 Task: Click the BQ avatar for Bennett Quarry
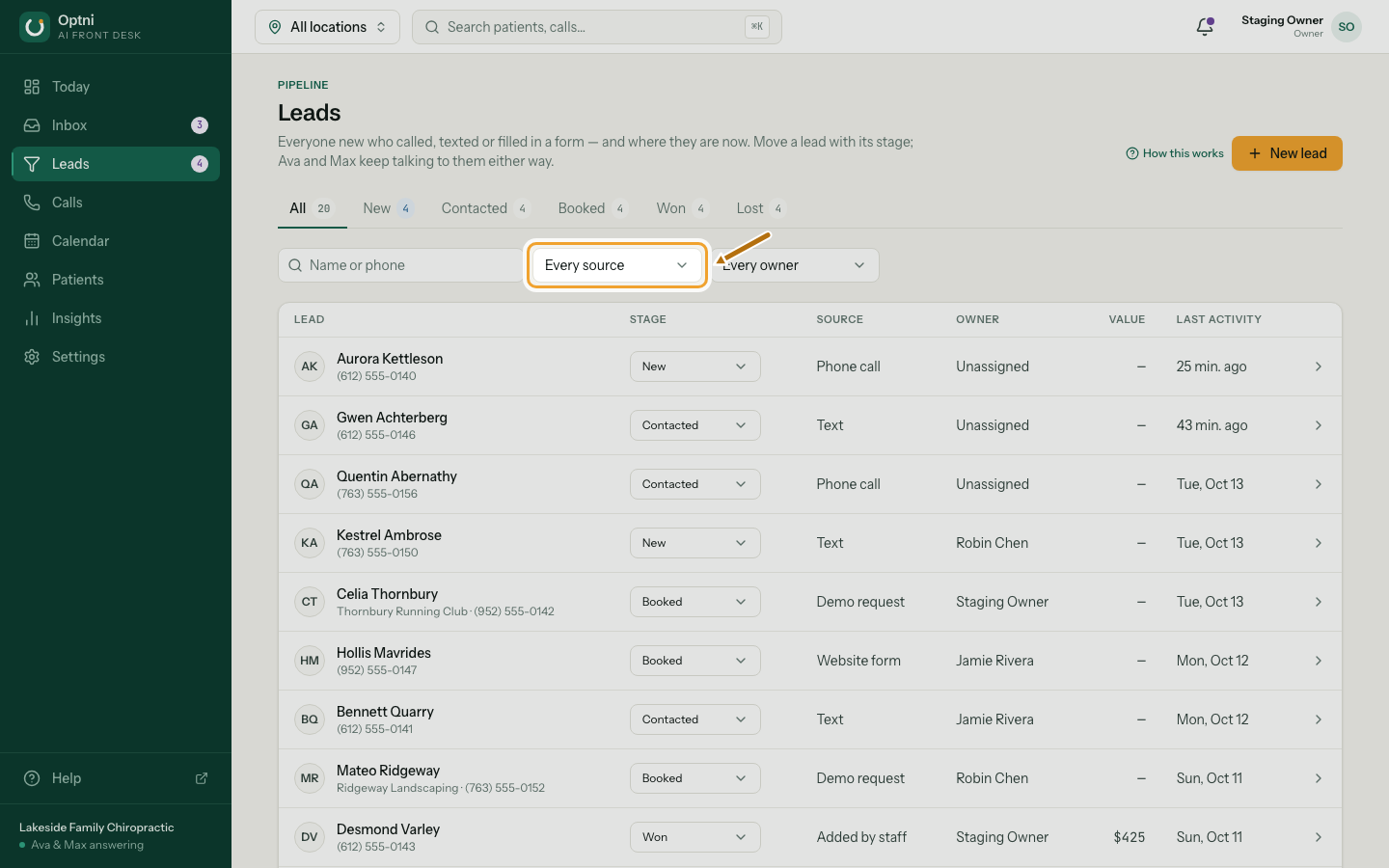click(310, 719)
